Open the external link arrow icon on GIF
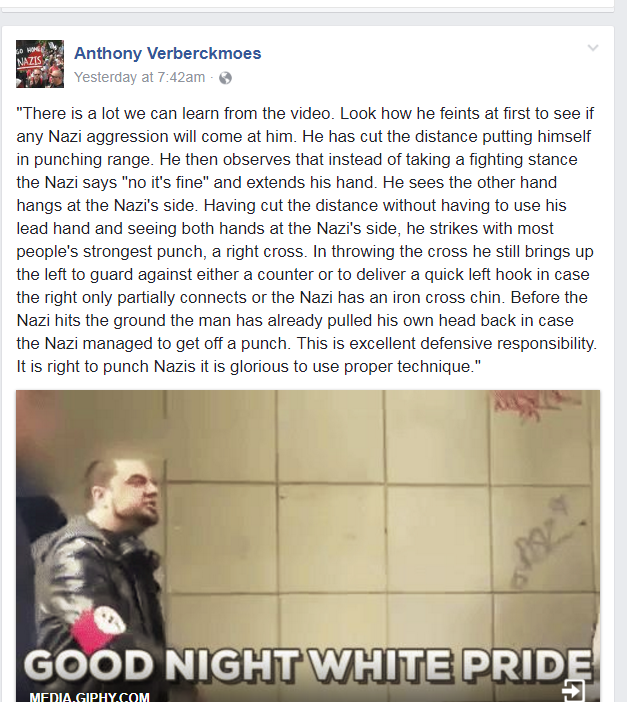The height and width of the screenshot is (702, 627). 573,690
